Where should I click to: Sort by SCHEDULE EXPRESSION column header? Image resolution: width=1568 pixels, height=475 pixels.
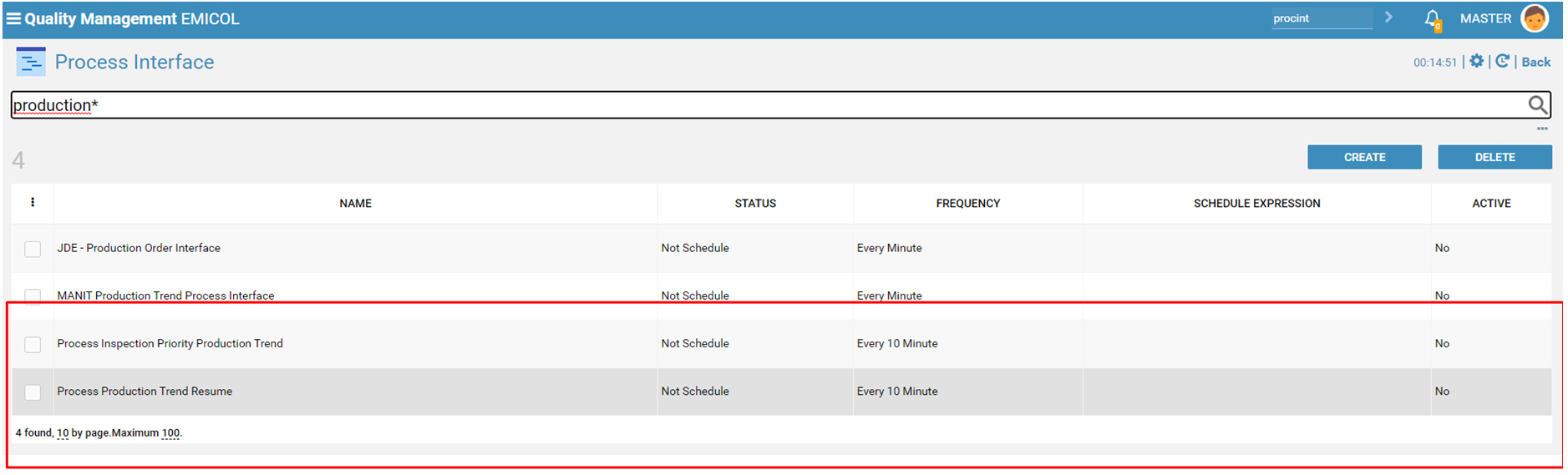coord(1256,203)
